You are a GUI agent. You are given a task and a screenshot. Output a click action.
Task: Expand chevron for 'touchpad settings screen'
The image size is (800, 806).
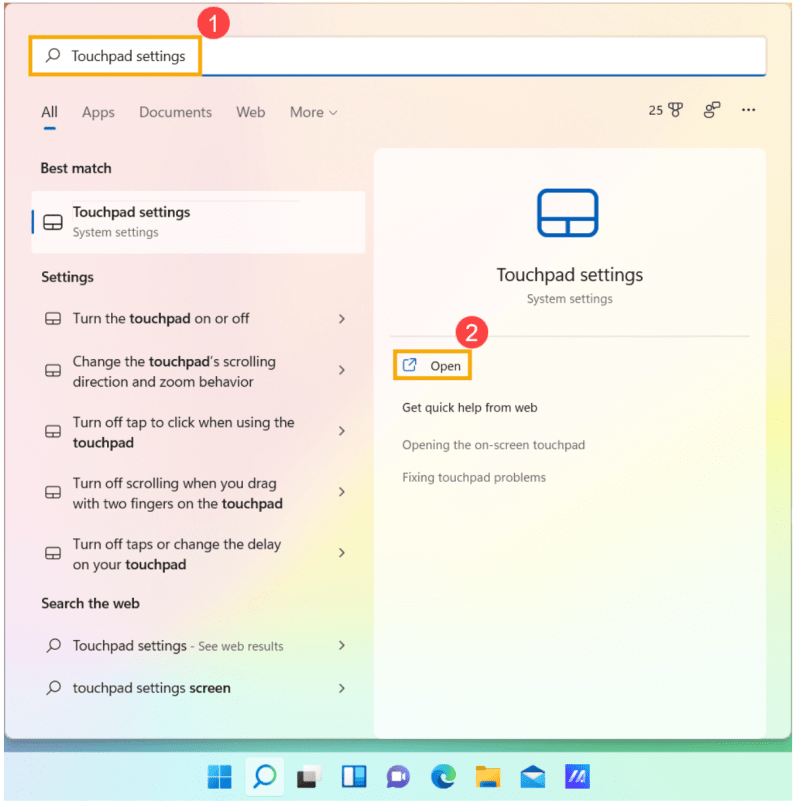tap(342, 688)
